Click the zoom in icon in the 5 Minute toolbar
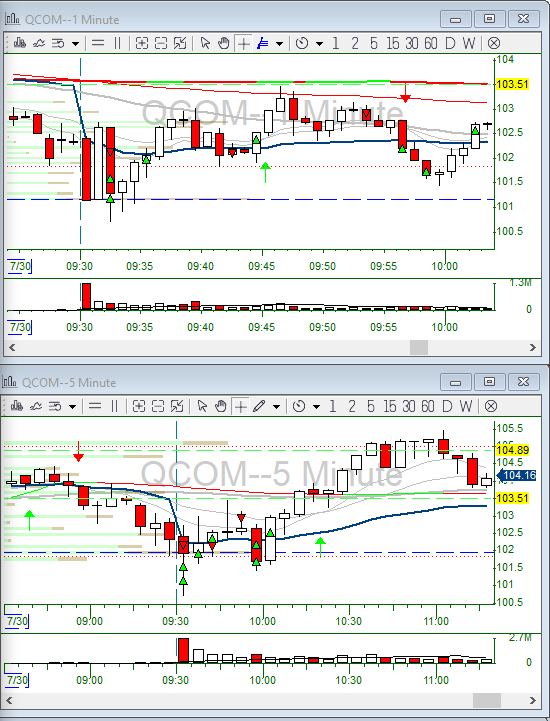The height and width of the screenshot is (721, 550). 139,406
